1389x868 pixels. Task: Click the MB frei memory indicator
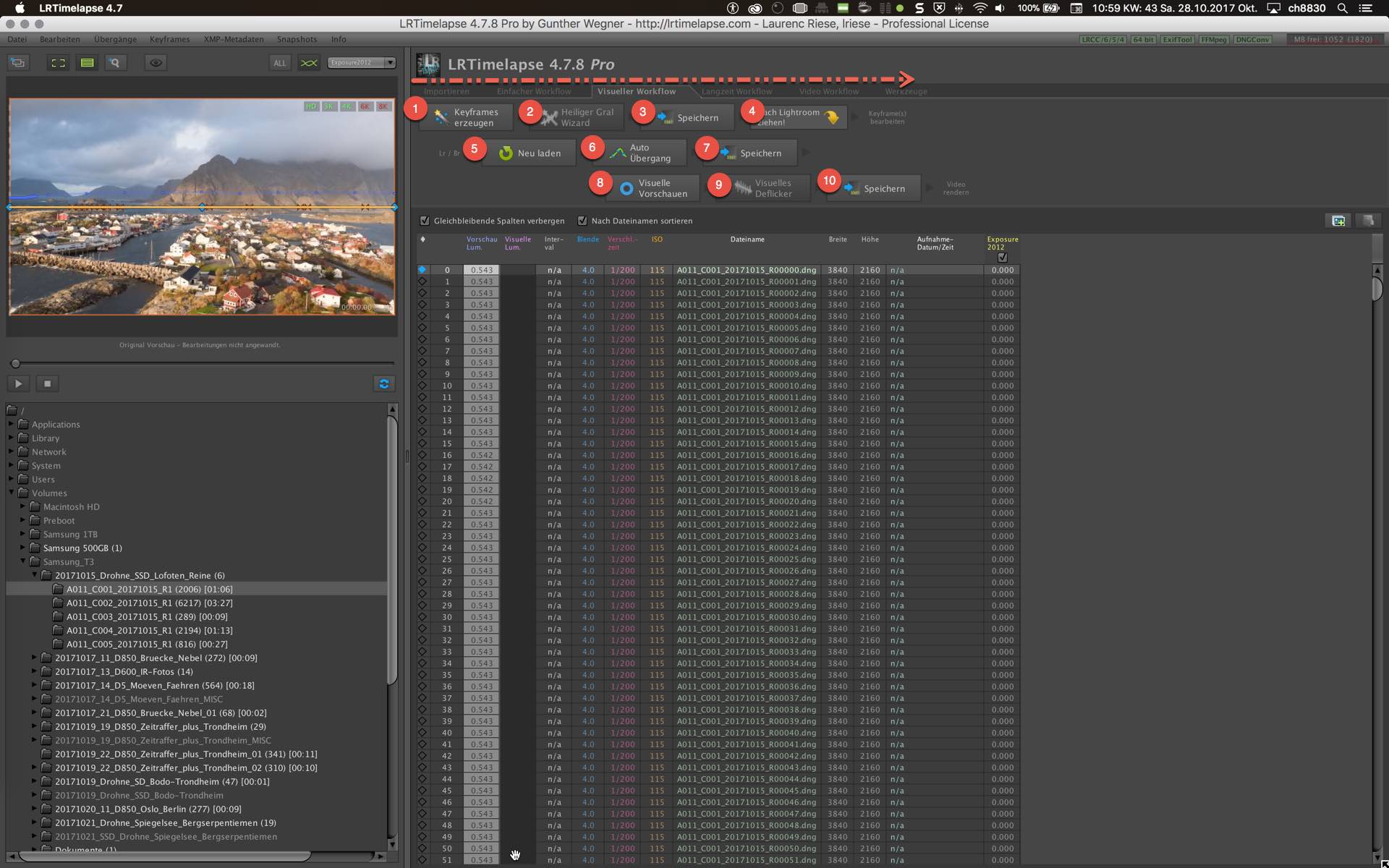tap(1333, 40)
